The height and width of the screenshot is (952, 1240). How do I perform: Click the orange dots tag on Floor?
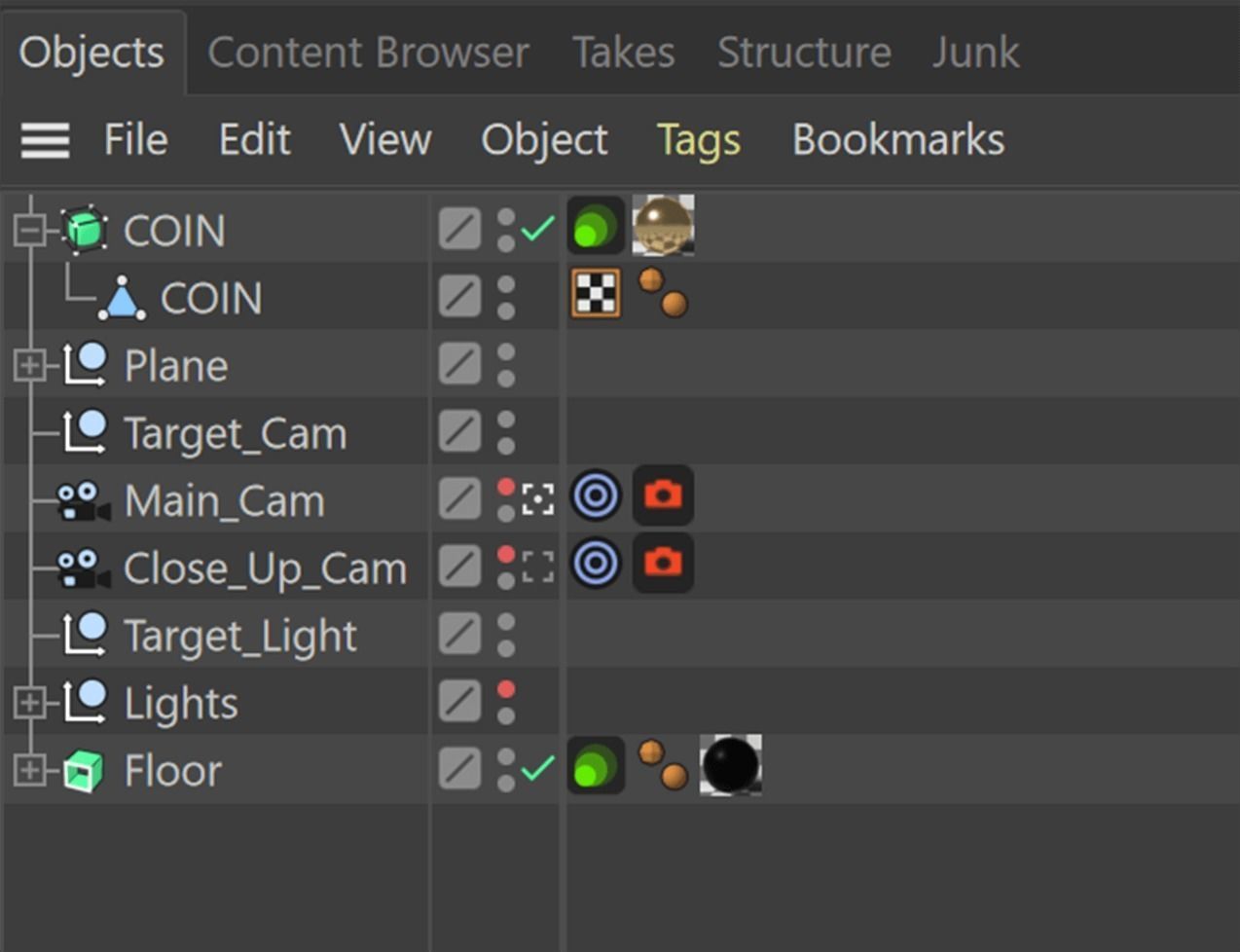pyautogui.click(x=663, y=764)
